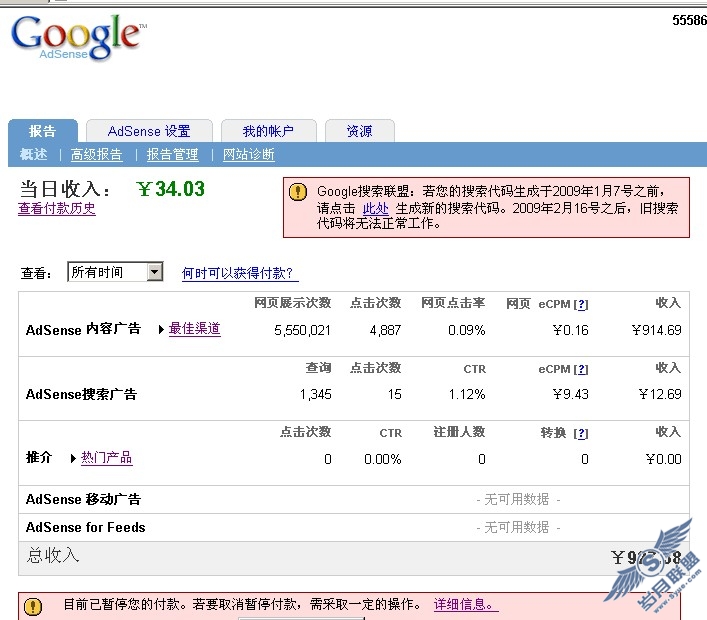Select the 资源 tab
707x620 pixels.
click(359, 131)
